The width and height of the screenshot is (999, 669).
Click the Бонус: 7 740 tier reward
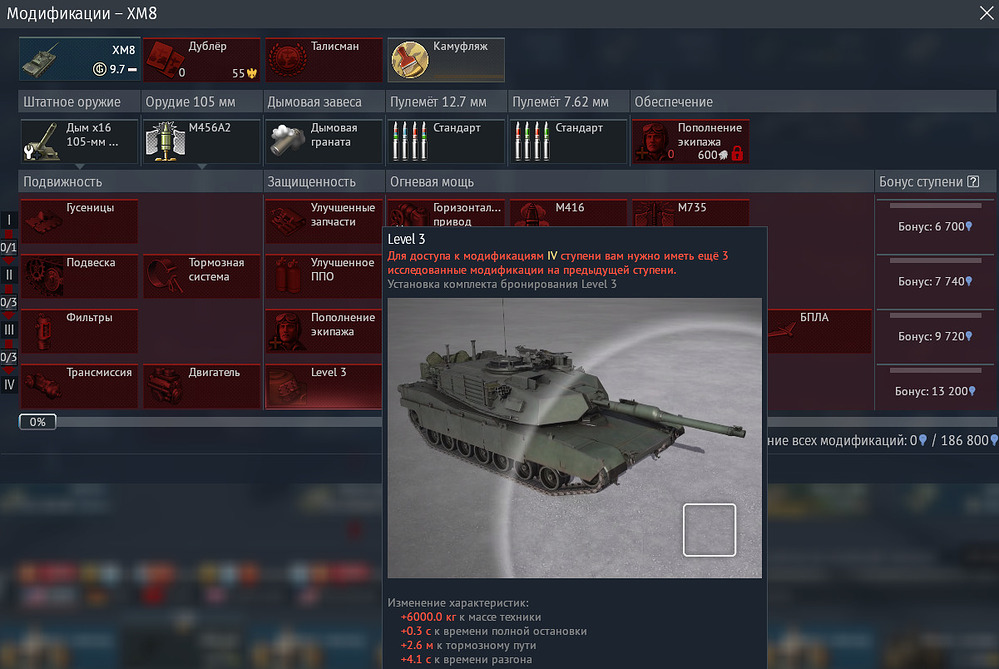pos(935,281)
